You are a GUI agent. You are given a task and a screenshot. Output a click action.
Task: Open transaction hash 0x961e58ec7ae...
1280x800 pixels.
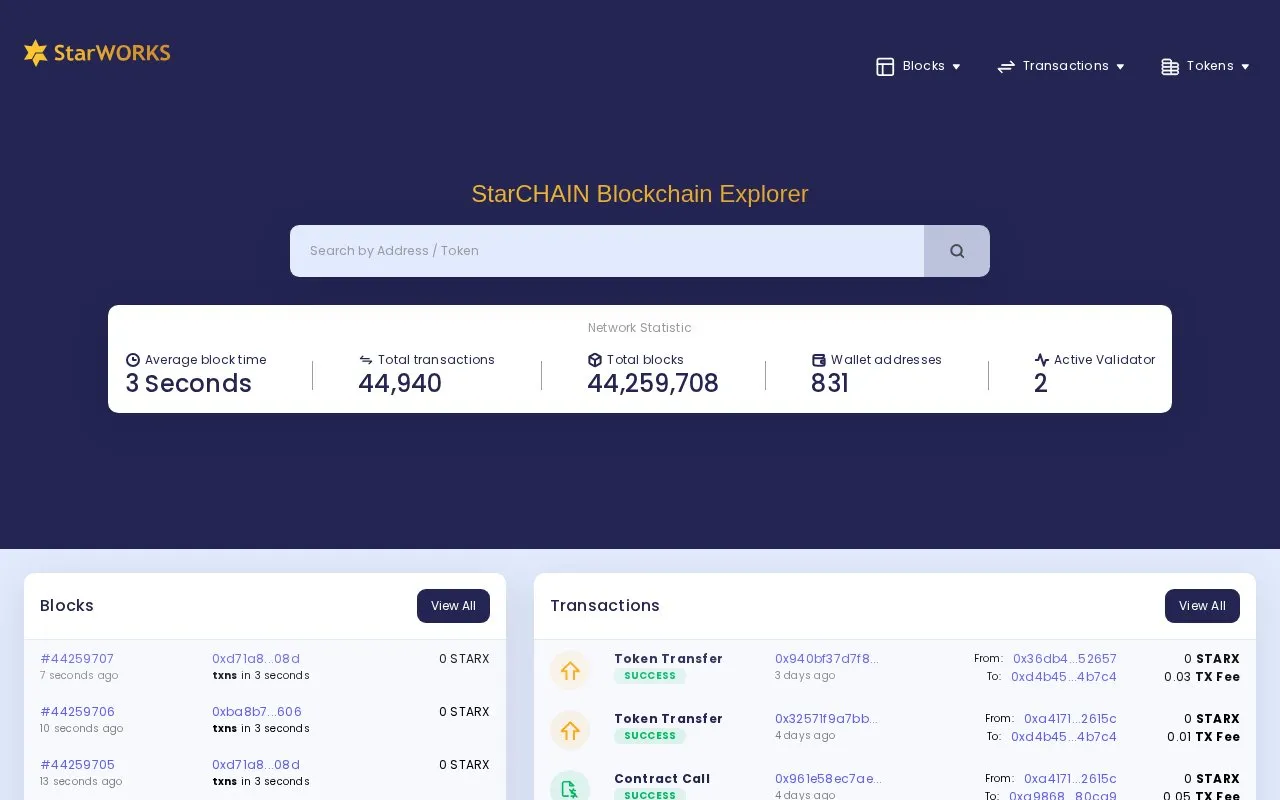[828, 779]
